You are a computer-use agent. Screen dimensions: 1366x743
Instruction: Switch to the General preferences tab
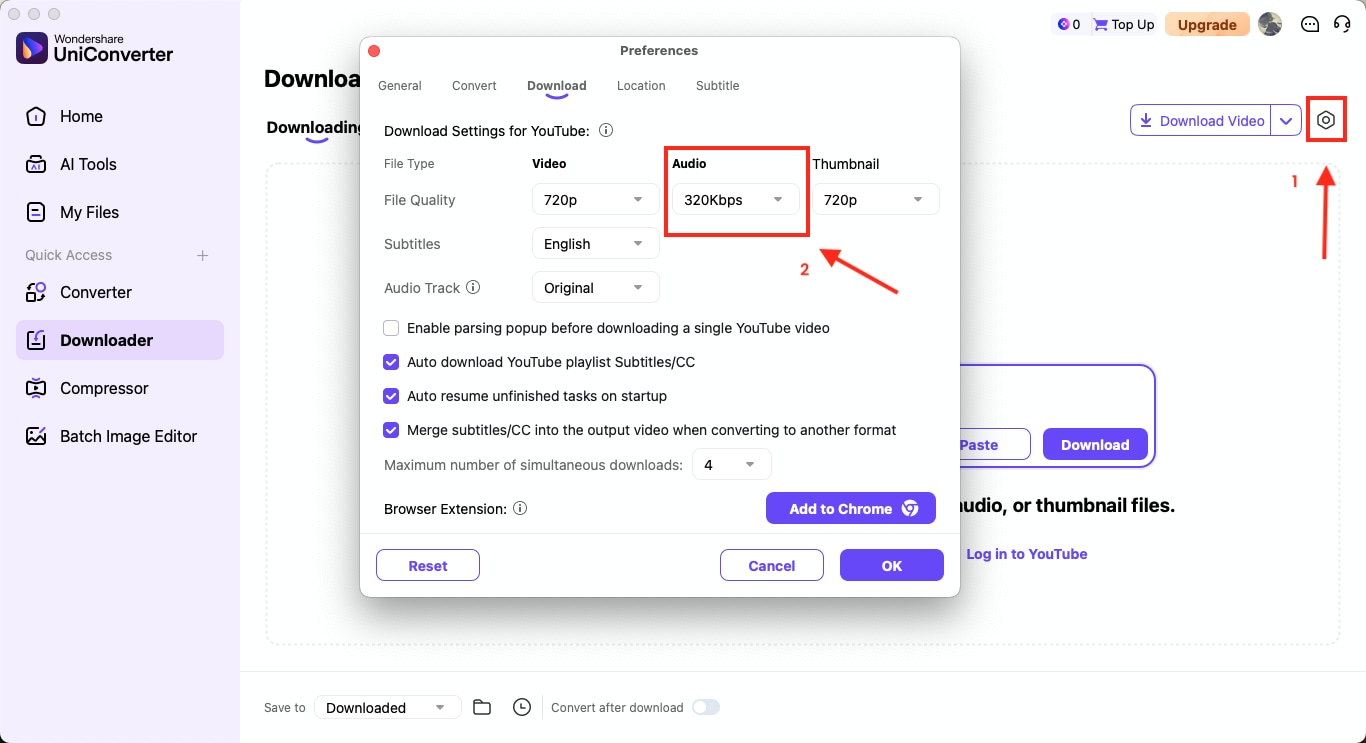coord(400,86)
